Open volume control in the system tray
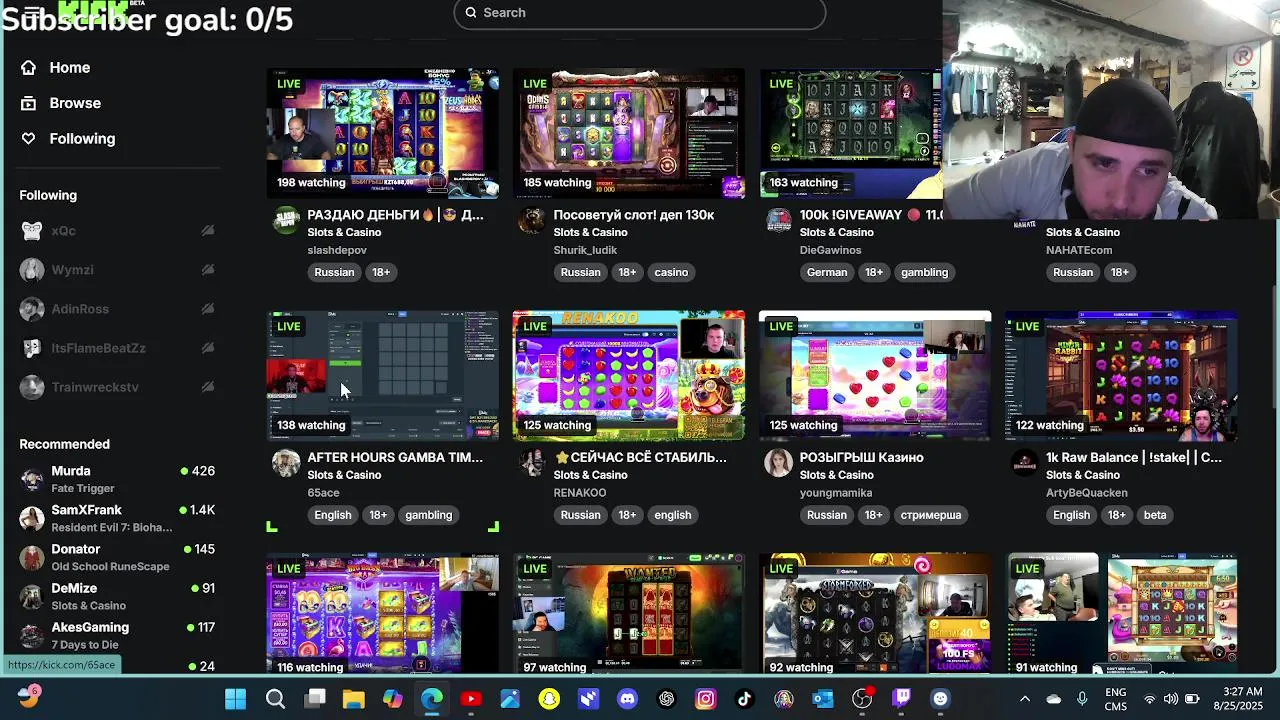The image size is (1280, 720). 1170,699
